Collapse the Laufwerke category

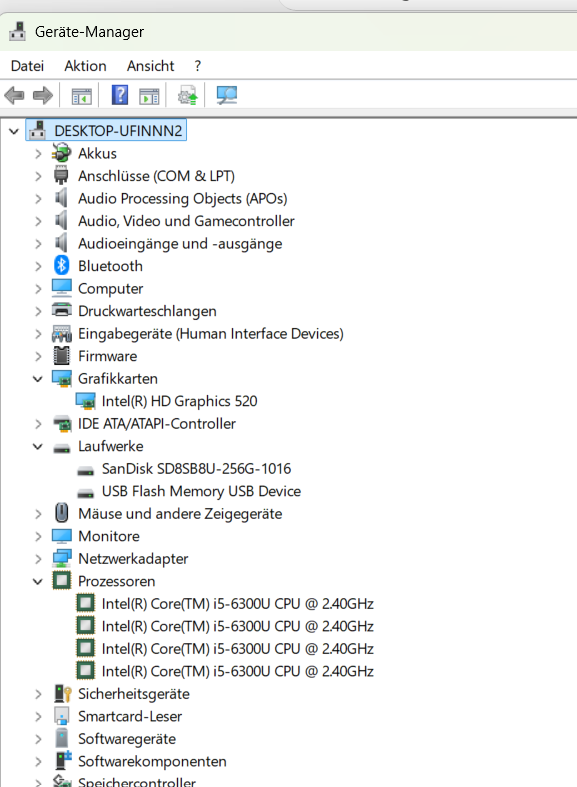pyautogui.click(x=38, y=446)
